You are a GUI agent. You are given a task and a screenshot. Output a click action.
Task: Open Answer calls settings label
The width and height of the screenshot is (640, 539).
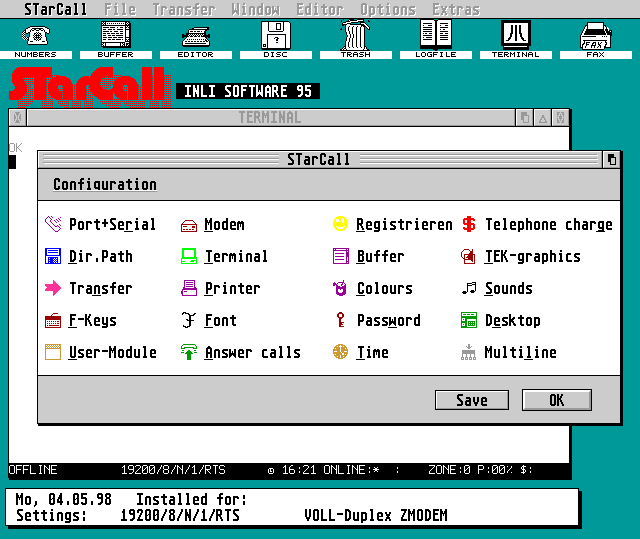tap(253, 352)
